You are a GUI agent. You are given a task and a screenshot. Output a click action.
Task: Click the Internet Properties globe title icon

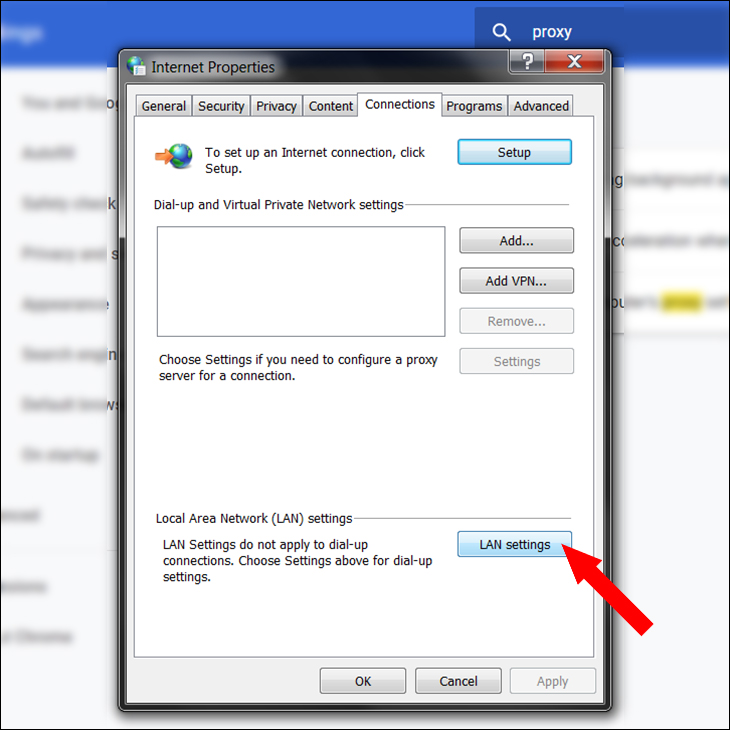pos(136,66)
